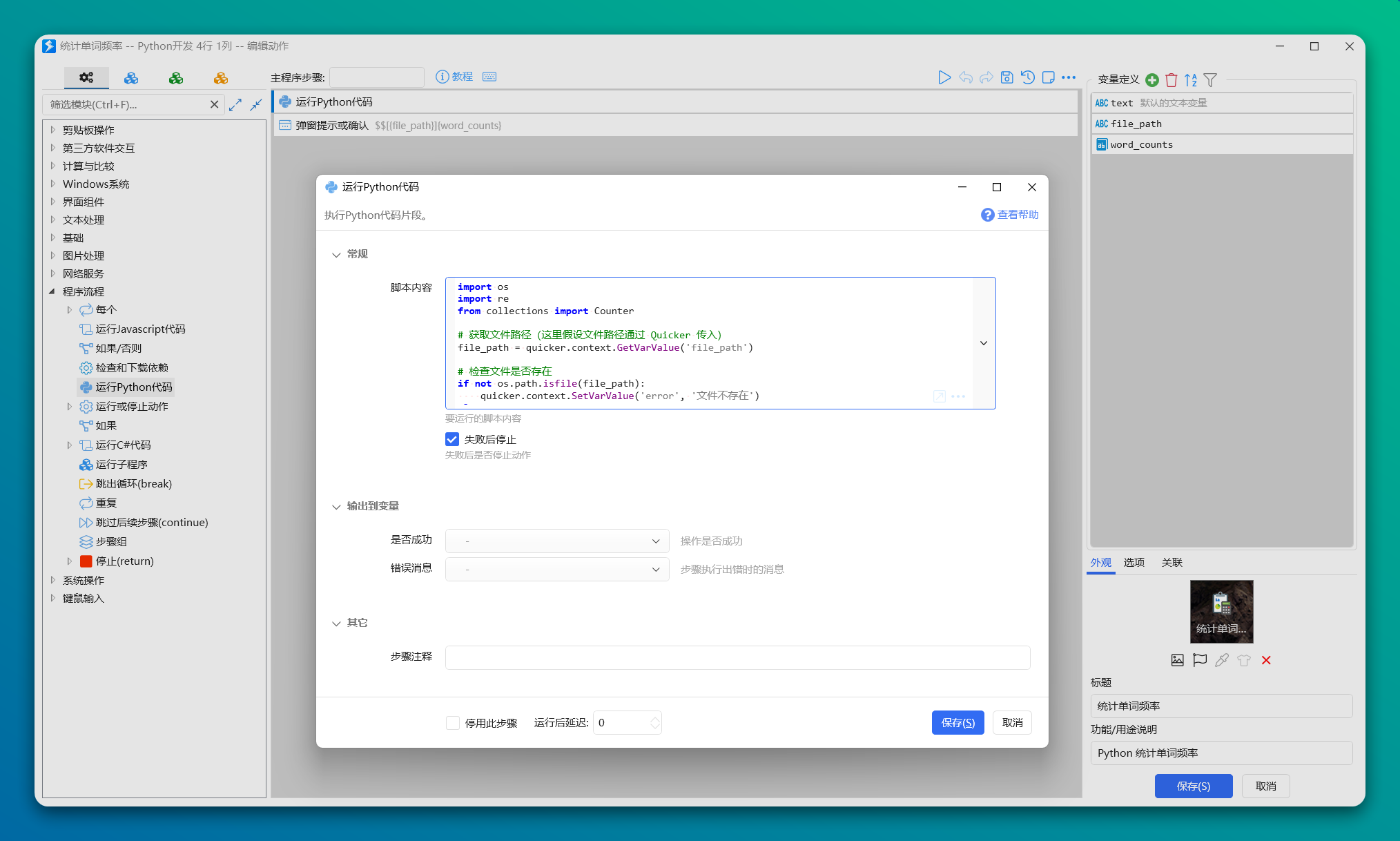Screen dimensions: 1400x841
Task: Click the 保存(S) button in dialog
Action: pos(958,722)
